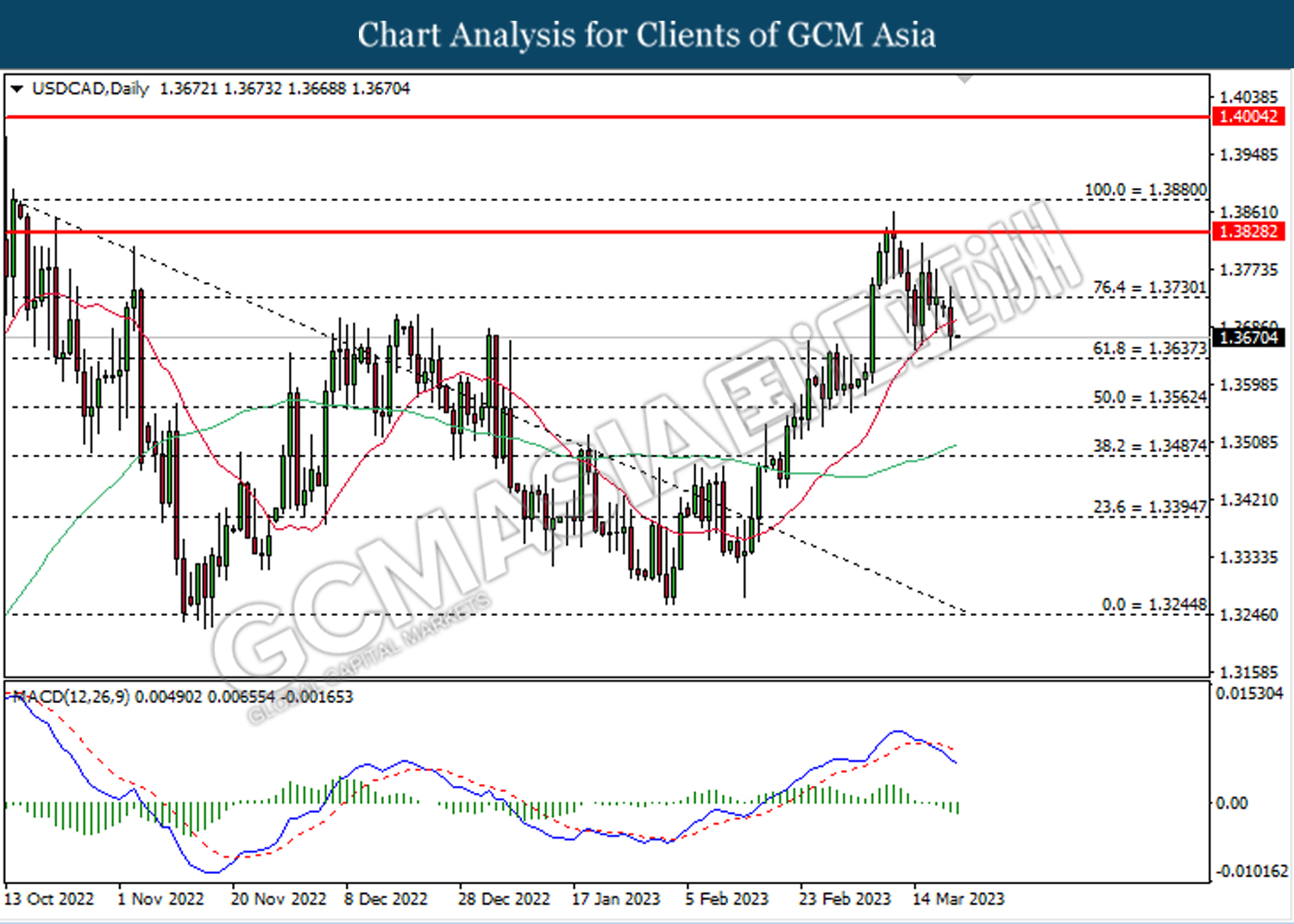Screen dimensions: 1294x924
Task: Select the 50.0 = 1.35624 Fibonacci label
Action: point(1150,397)
